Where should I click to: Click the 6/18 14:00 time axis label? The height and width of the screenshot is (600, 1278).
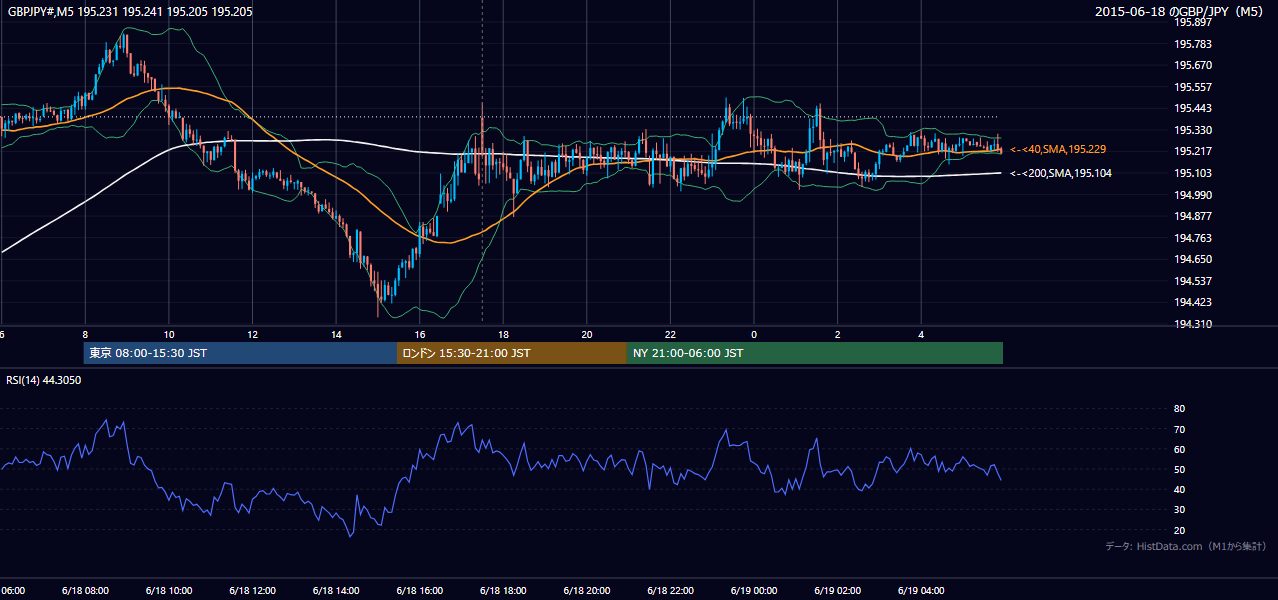(335, 590)
